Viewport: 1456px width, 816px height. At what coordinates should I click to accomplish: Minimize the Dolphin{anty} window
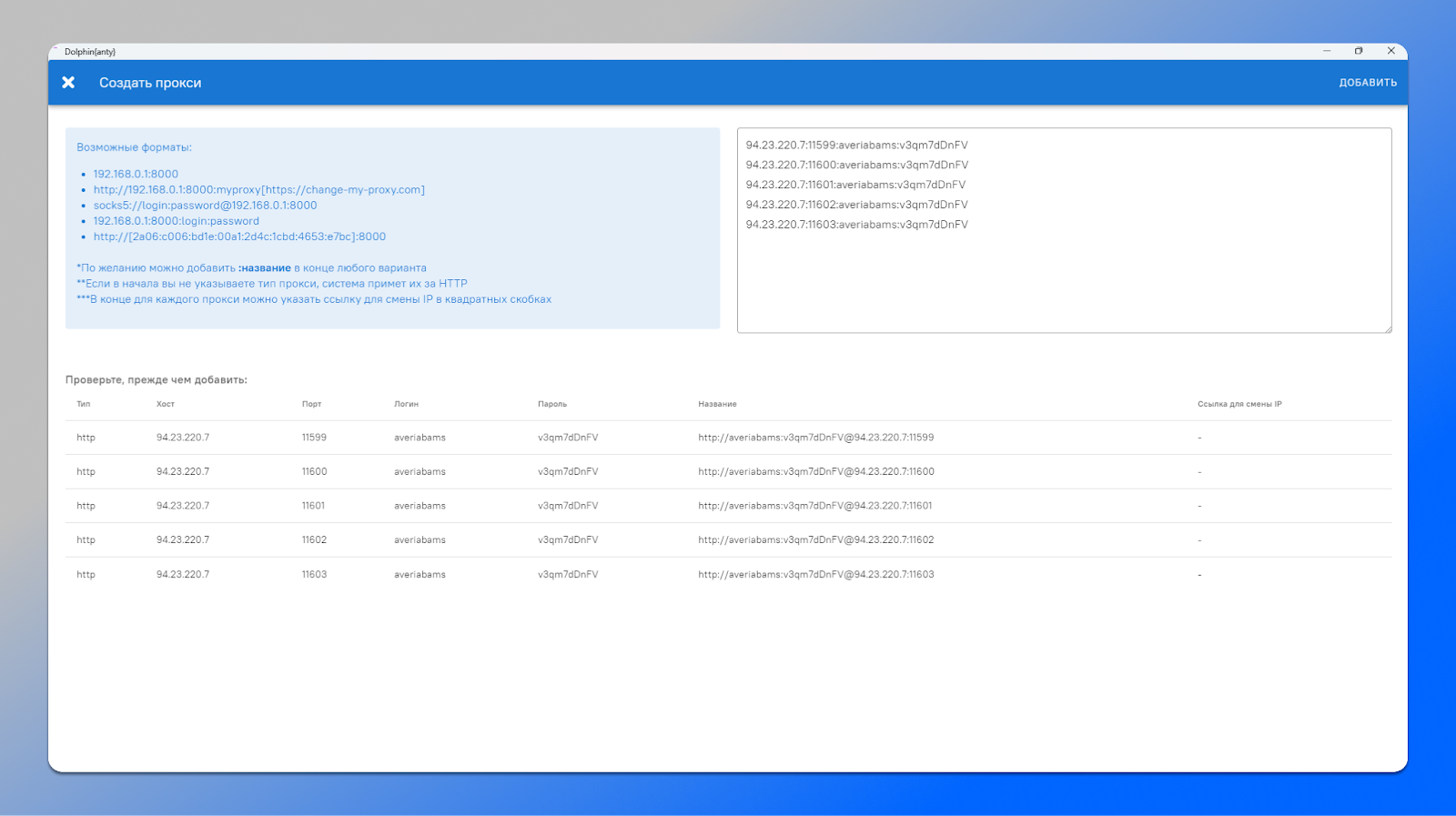pyautogui.click(x=1327, y=51)
